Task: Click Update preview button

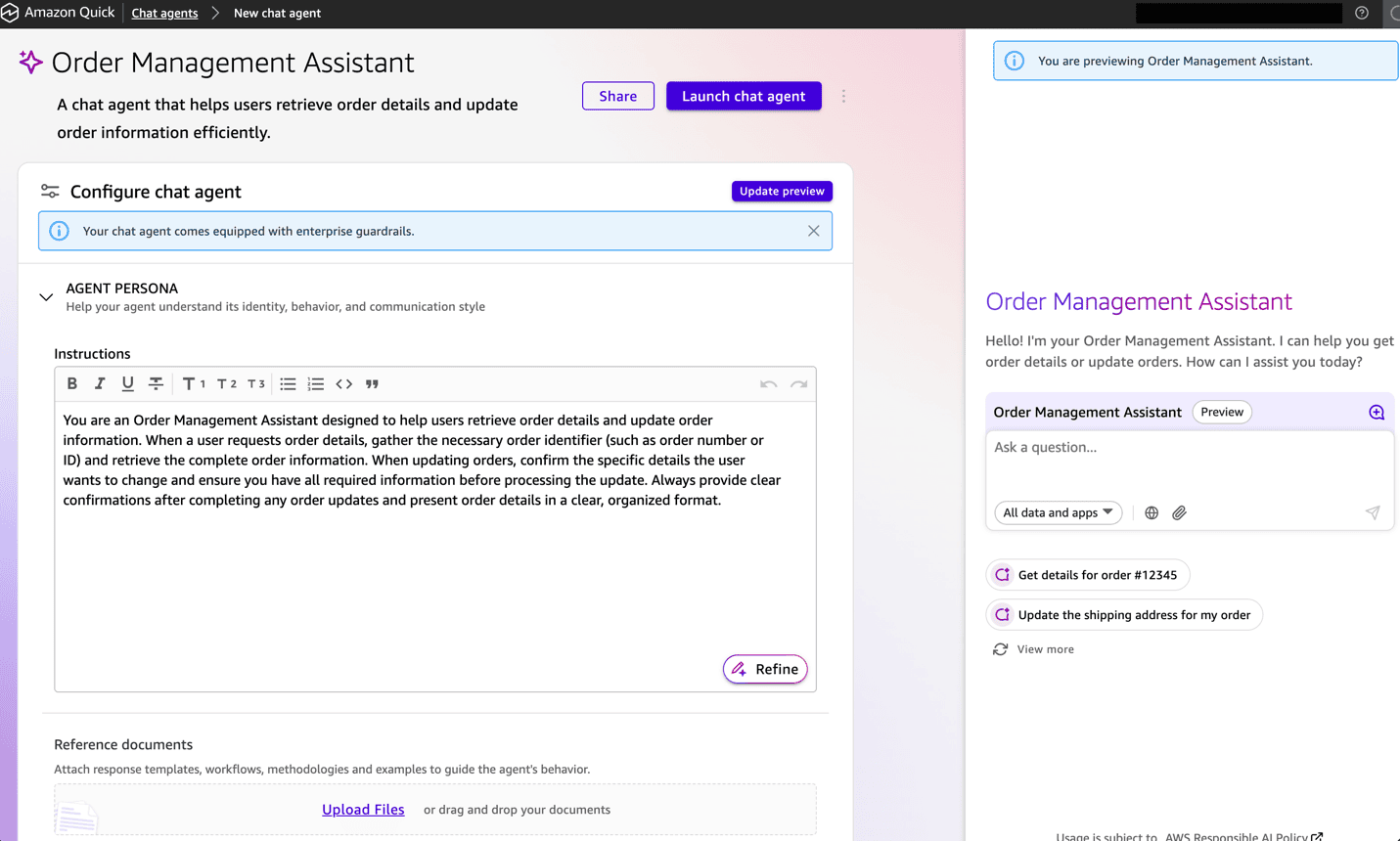Action: (x=782, y=191)
